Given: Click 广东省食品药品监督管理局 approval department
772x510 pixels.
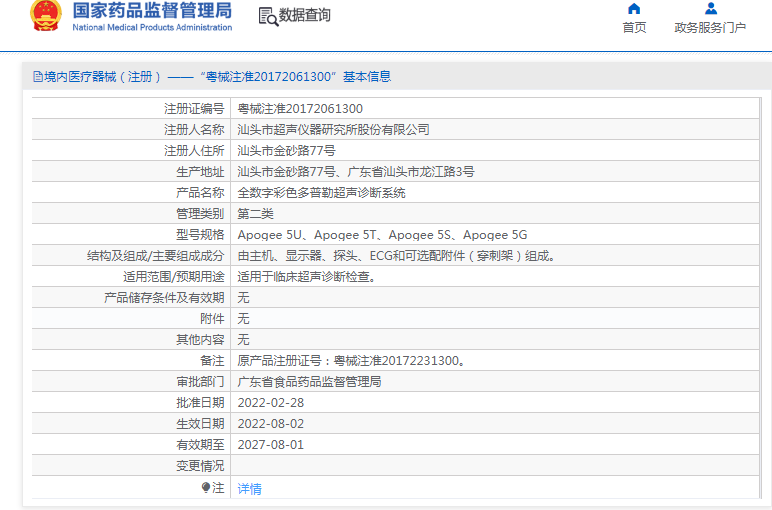Looking at the screenshot, I should pos(309,382).
